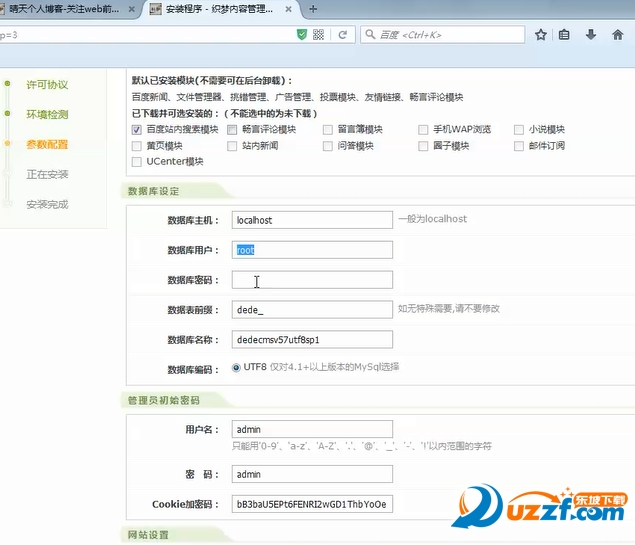
Task: Check the 站内新闻 checkbox
Action: pos(232,146)
